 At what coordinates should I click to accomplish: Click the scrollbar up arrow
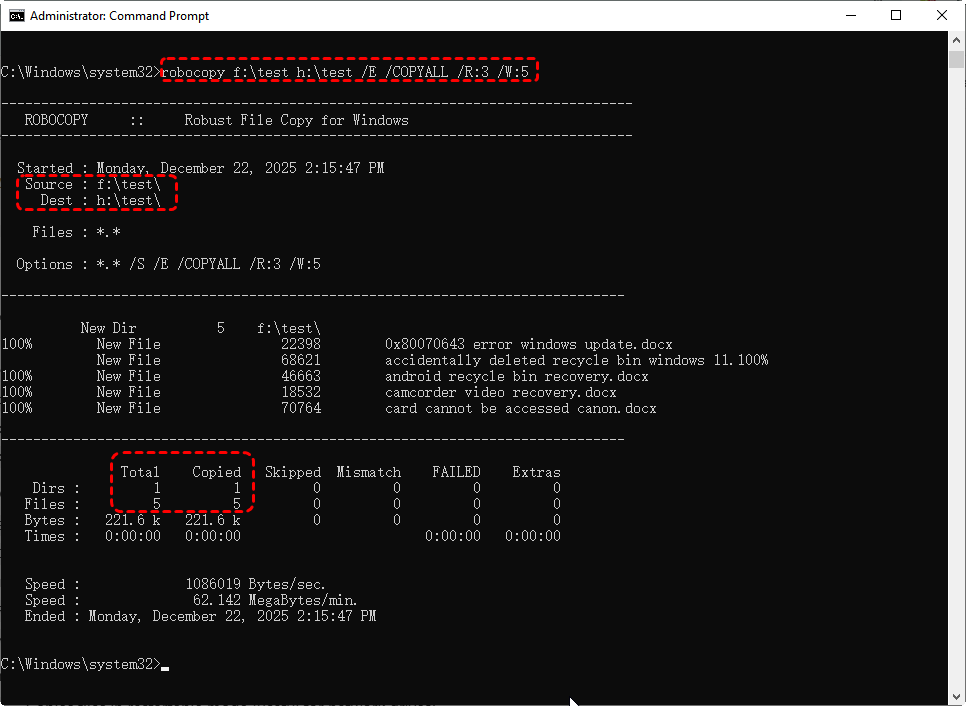pyautogui.click(x=957, y=40)
